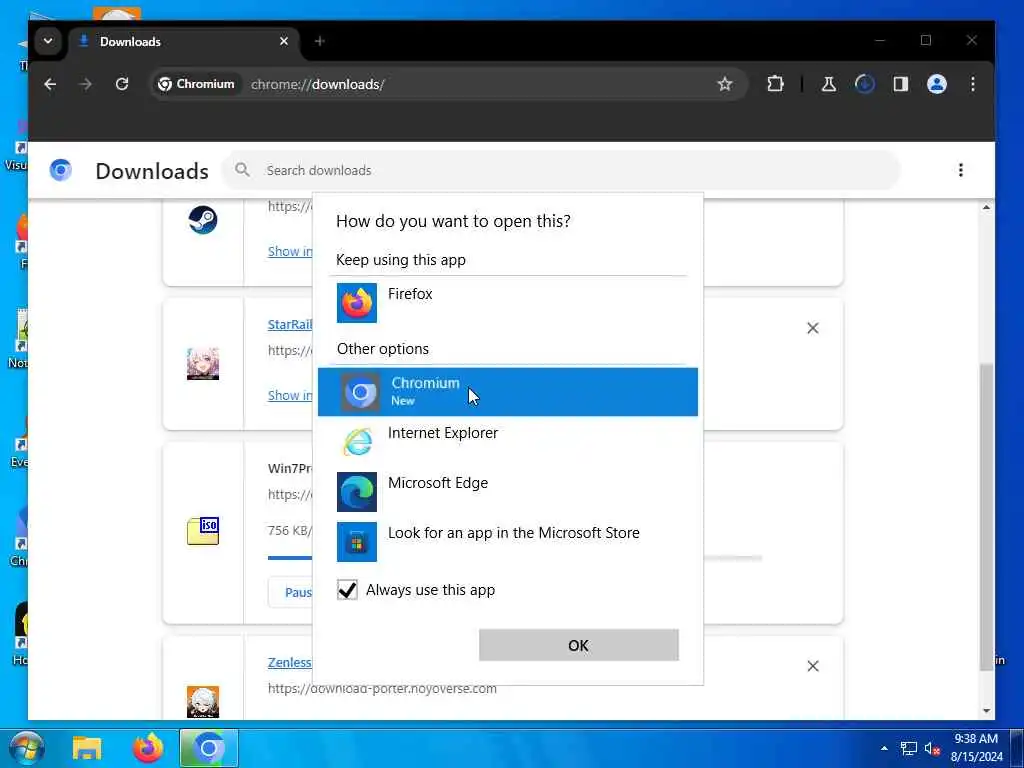This screenshot has width=1024, height=768.
Task: Open File Explorer from the taskbar
Action: 87,748
